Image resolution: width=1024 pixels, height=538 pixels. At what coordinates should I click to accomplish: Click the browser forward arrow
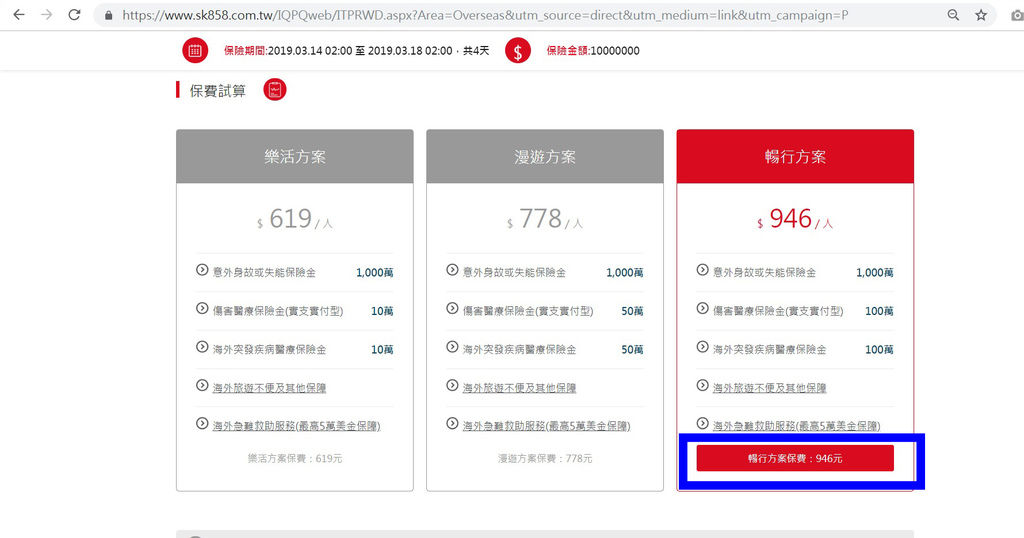click(46, 14)
